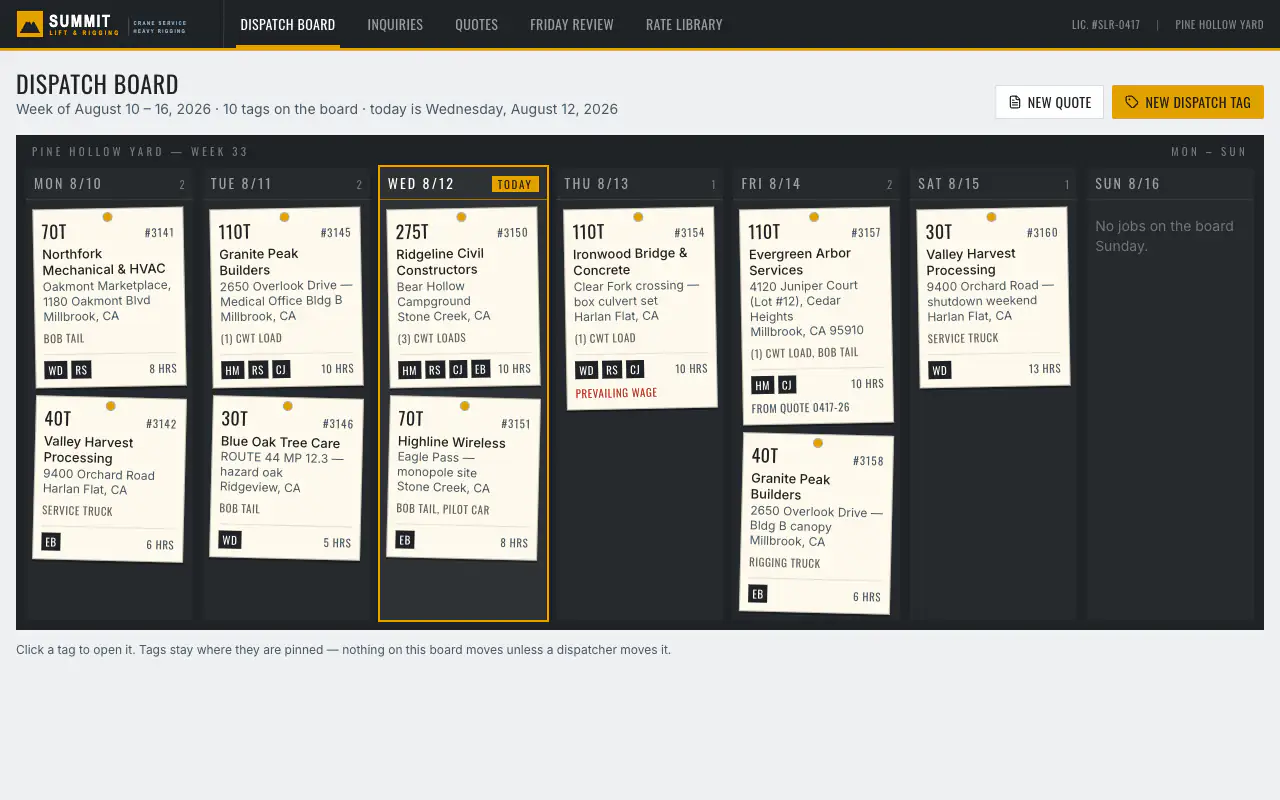Viewport: 1280px width, 800px height.
Task: Open the Evergreen Arbor Services tag
Action: coord(816,315)
